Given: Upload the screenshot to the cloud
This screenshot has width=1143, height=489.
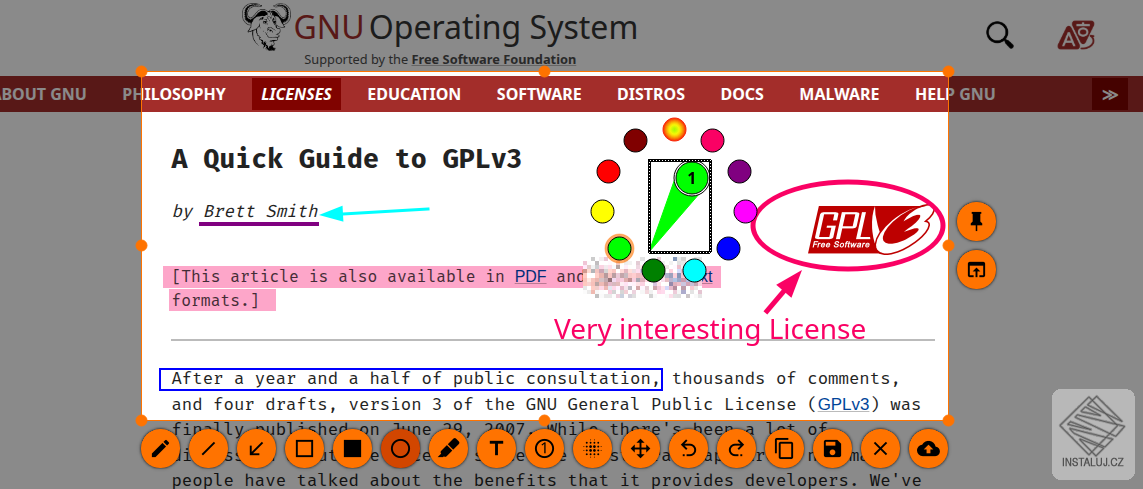Looking at the screenshot, I should click(929, 449).
